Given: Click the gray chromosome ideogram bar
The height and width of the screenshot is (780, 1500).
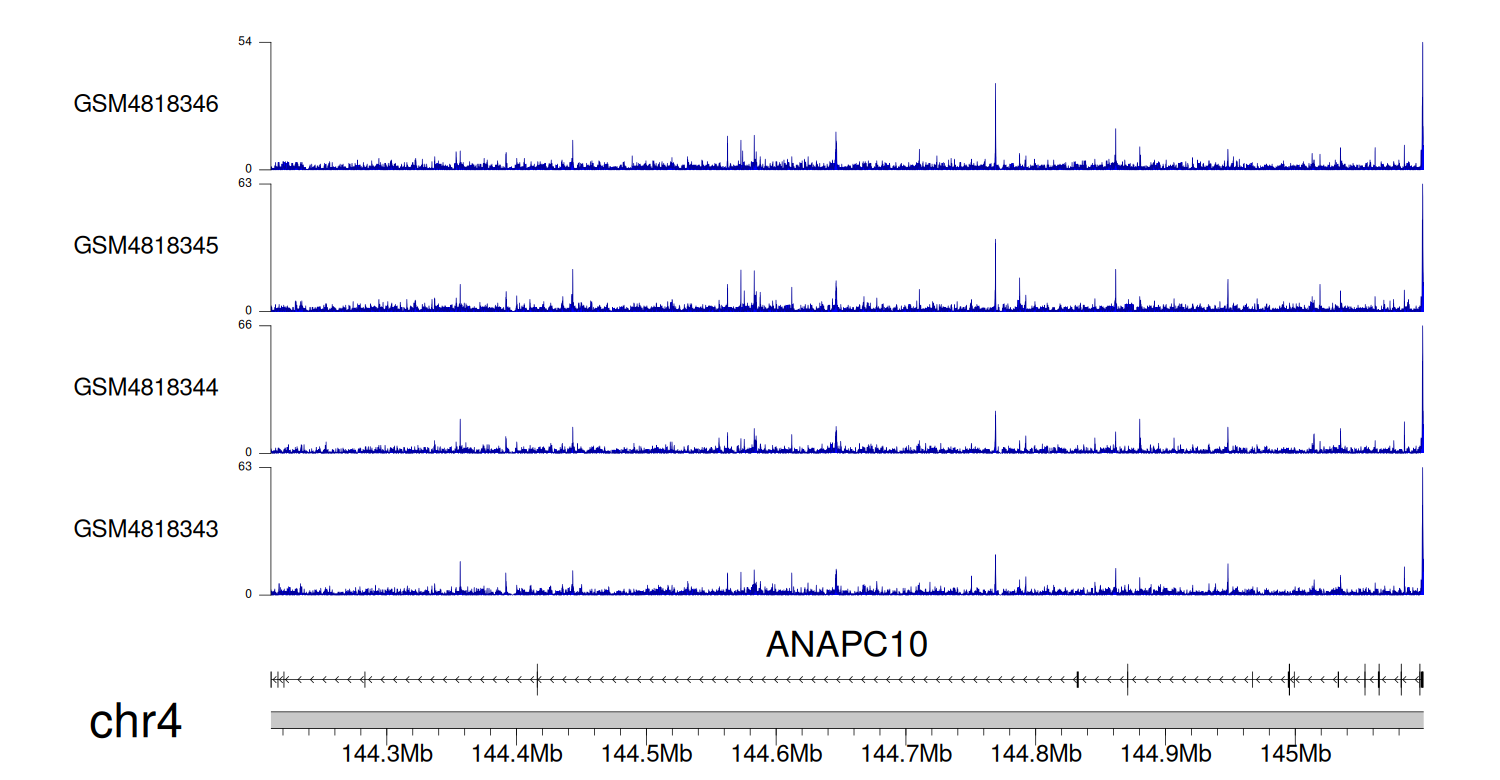Looking at the screenshot, I should [847, 720].
